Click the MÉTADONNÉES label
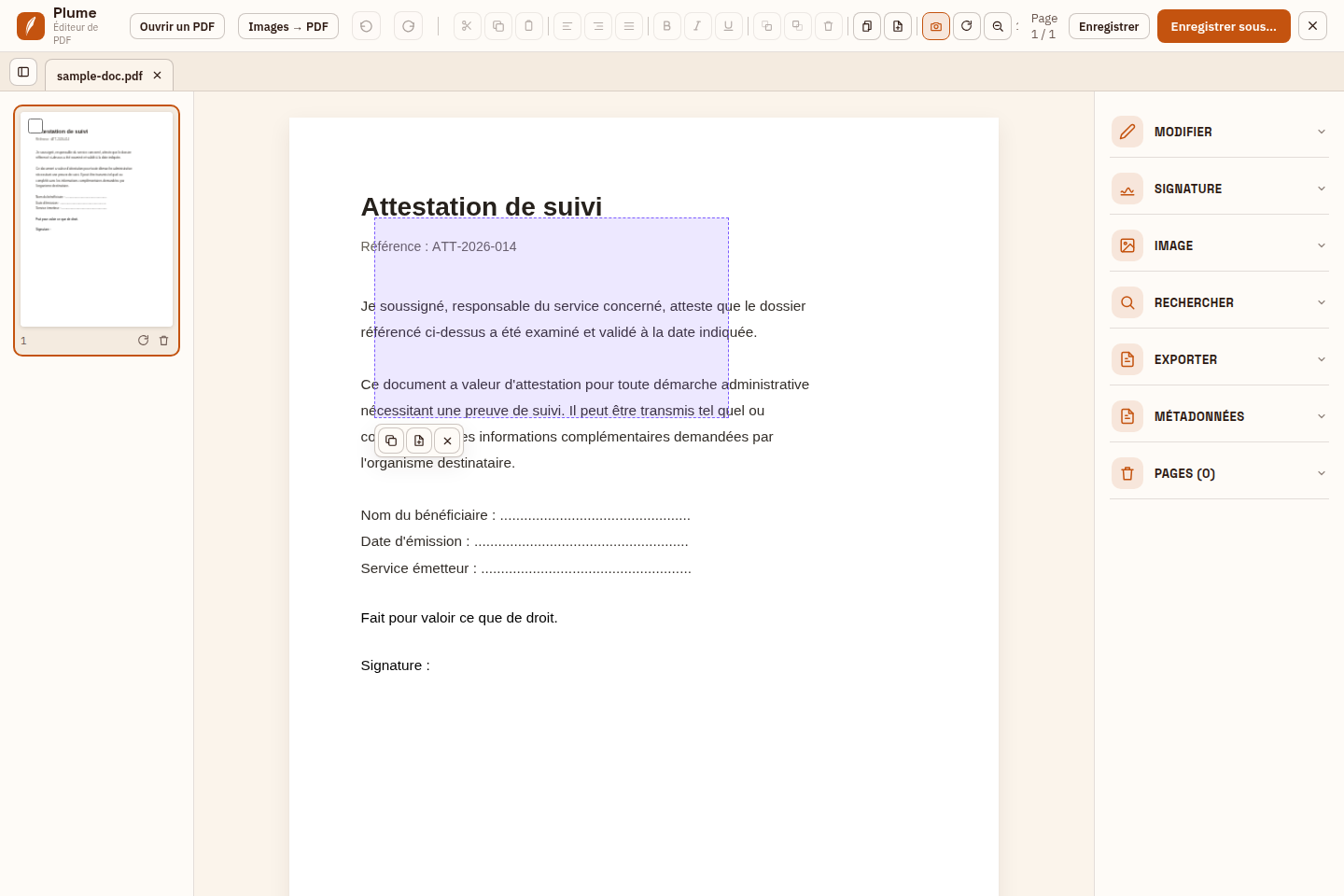1344x896 pixels. point(1199,416)
